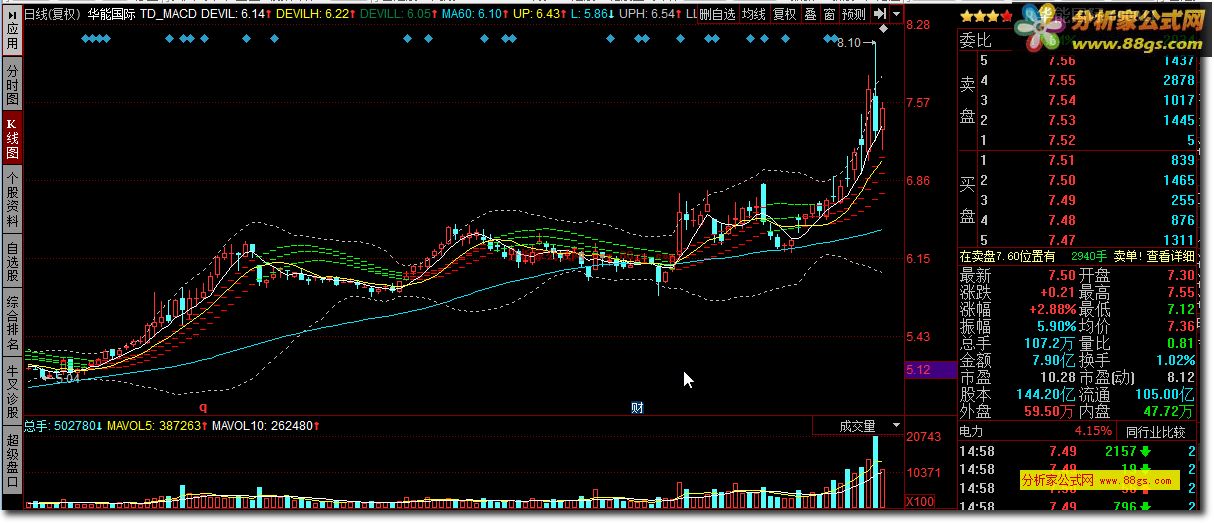Click the 8.10 high price label
The height and width of the screenshot is (523, 1214).
pyautogui.click(x=848, y=42)
